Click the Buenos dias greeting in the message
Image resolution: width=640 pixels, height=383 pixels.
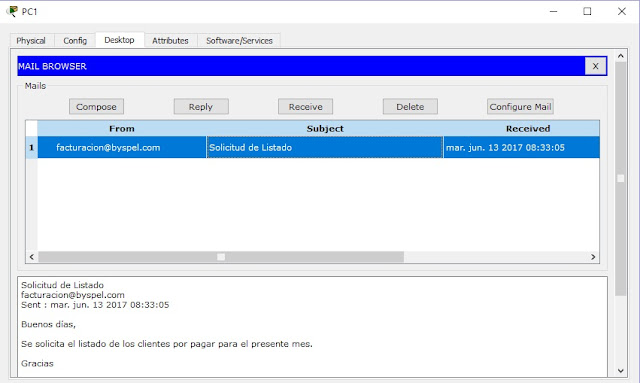pos(48,324)
